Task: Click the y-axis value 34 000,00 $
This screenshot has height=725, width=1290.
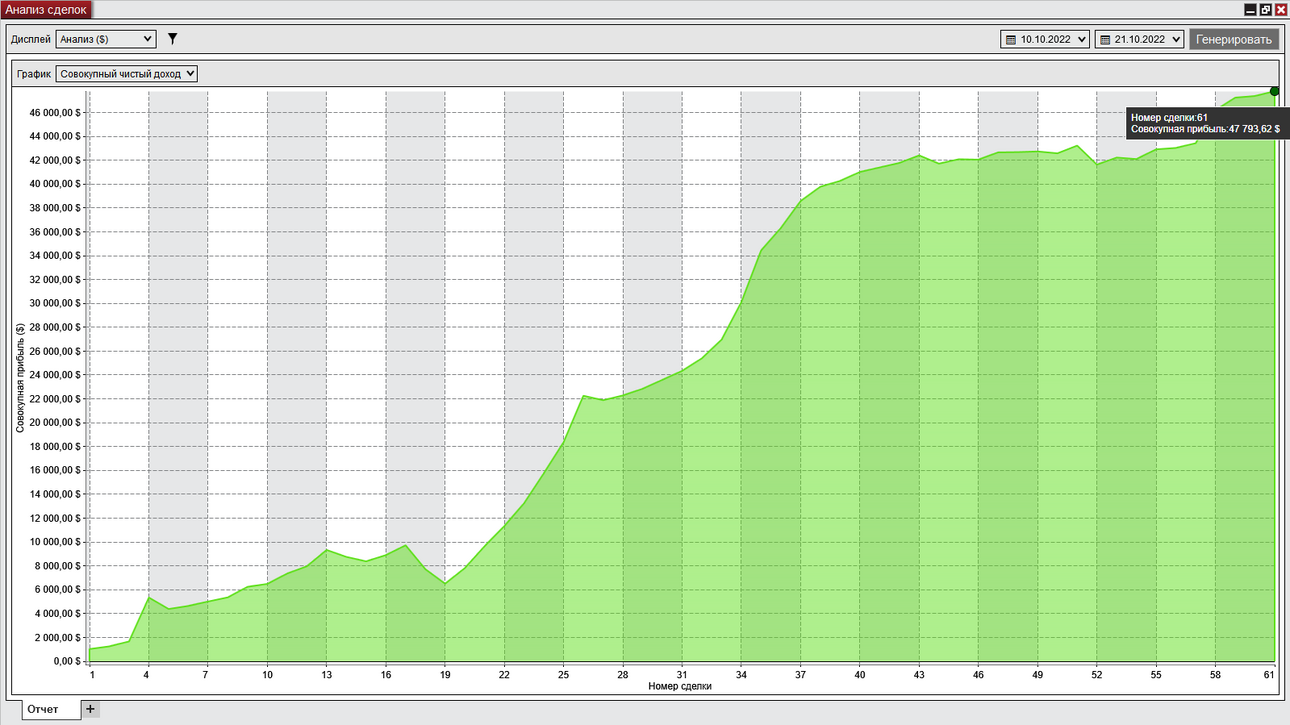Action: [x=55, y=256]
